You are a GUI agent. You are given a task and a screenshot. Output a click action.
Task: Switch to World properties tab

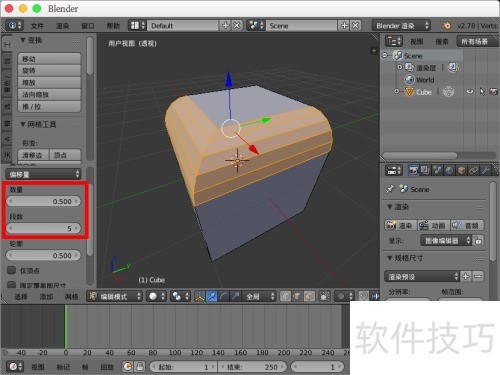coord(449,170)
